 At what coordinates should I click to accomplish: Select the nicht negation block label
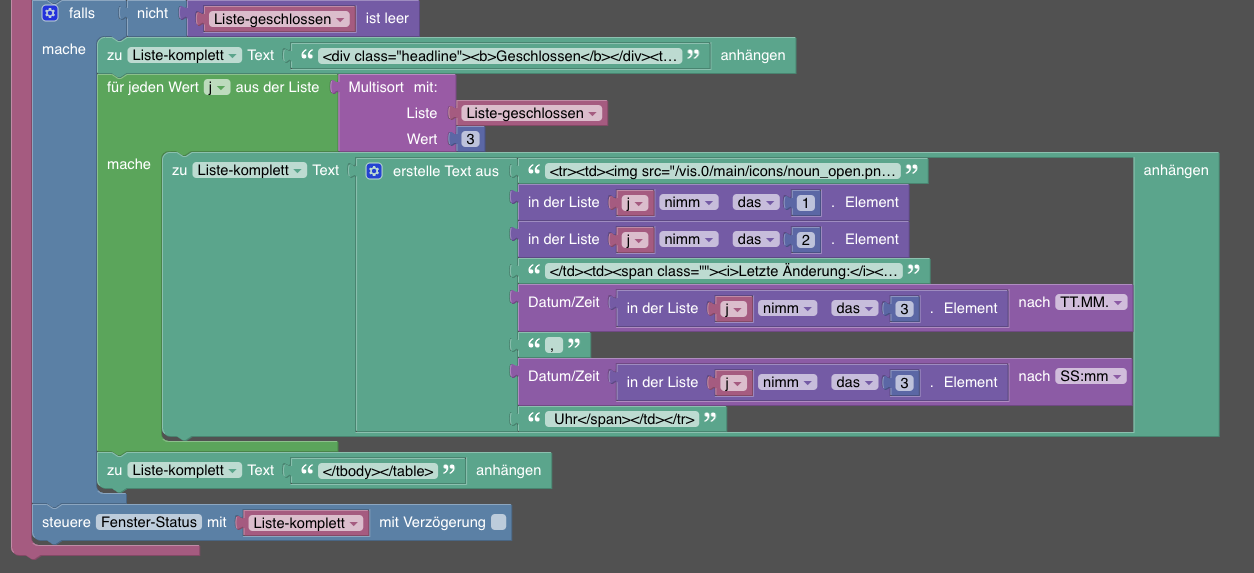153,14
